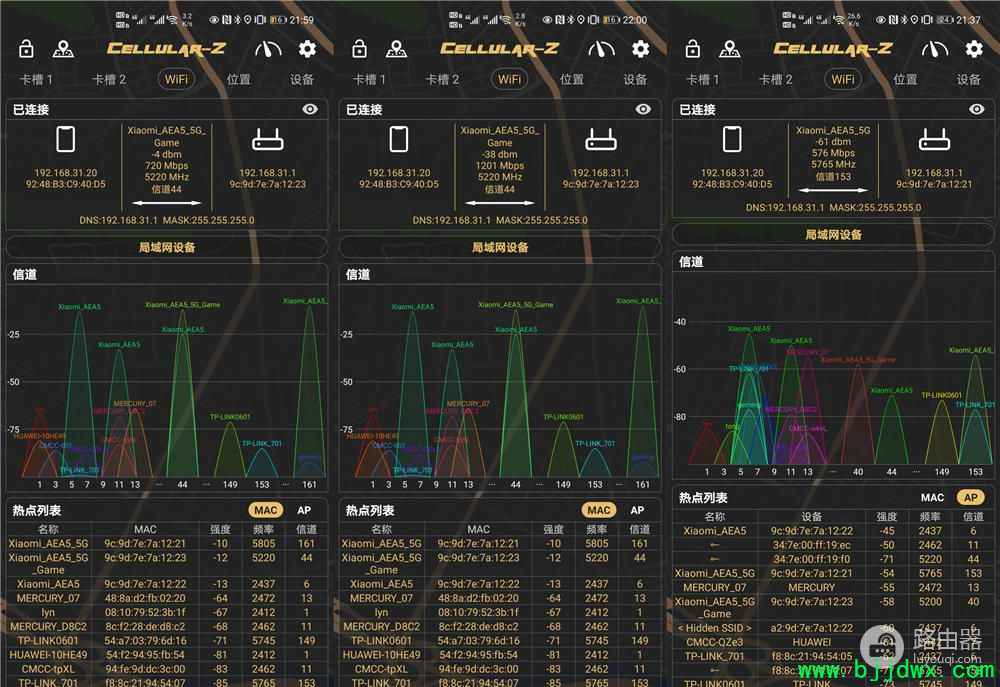Select MAC toggle in the 22:00 hotspot list

pyautogui.click(x=599, y=510)
